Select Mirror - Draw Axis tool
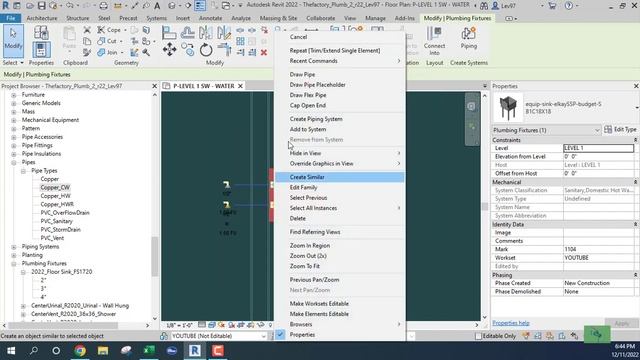 [224, 33]
